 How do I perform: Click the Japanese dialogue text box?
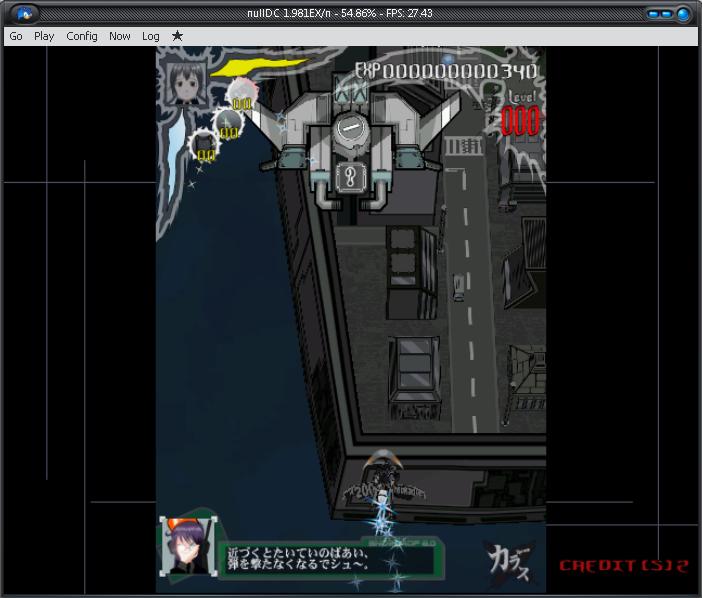(x=329, y=560)
